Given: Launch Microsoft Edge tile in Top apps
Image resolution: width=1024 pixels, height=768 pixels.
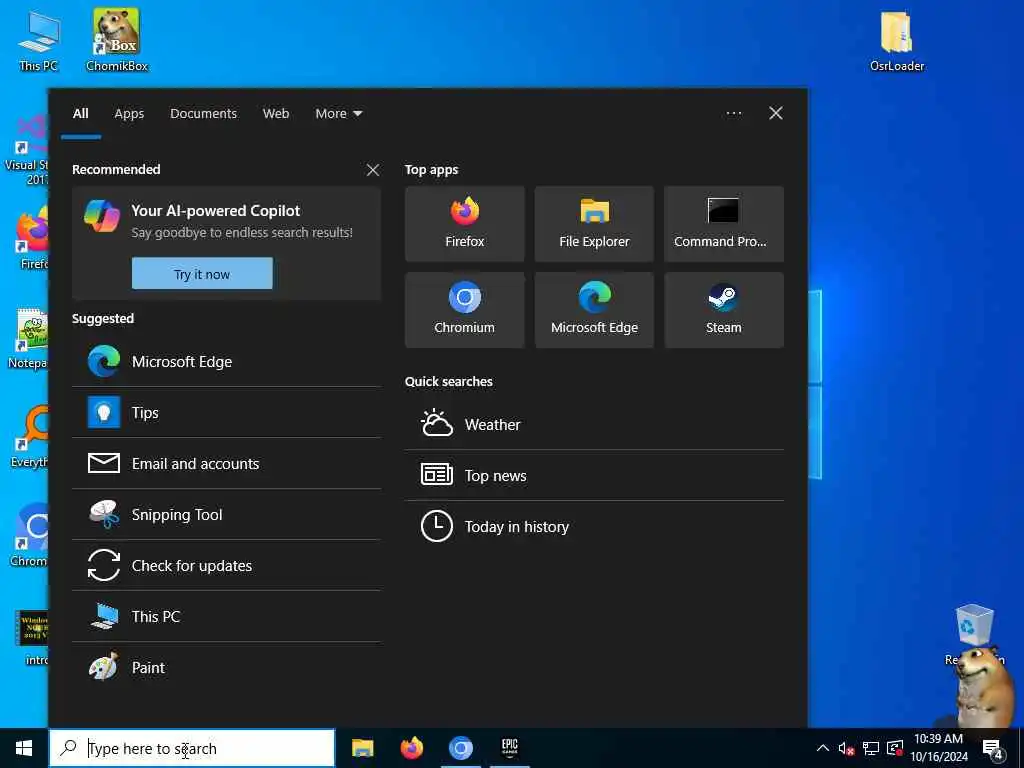Looking at the screenshot, I should [x=594, y=310].
